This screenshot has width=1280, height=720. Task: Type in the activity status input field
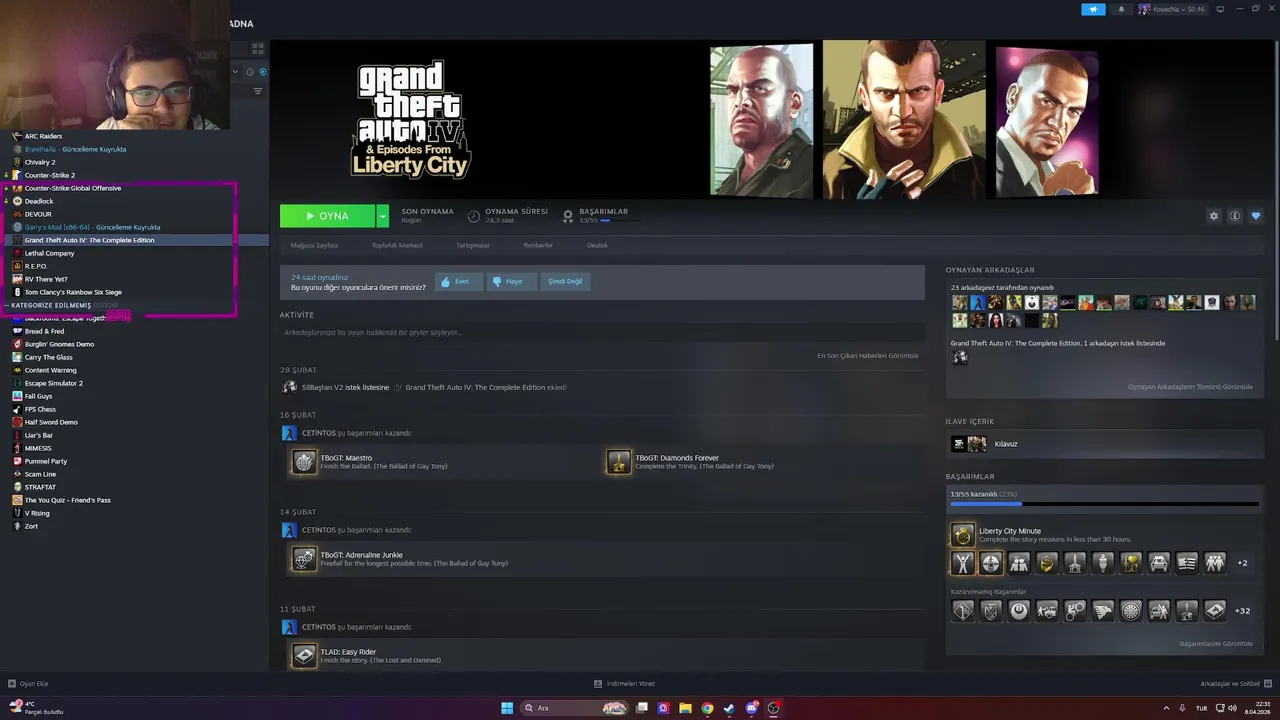coord(602,332)
